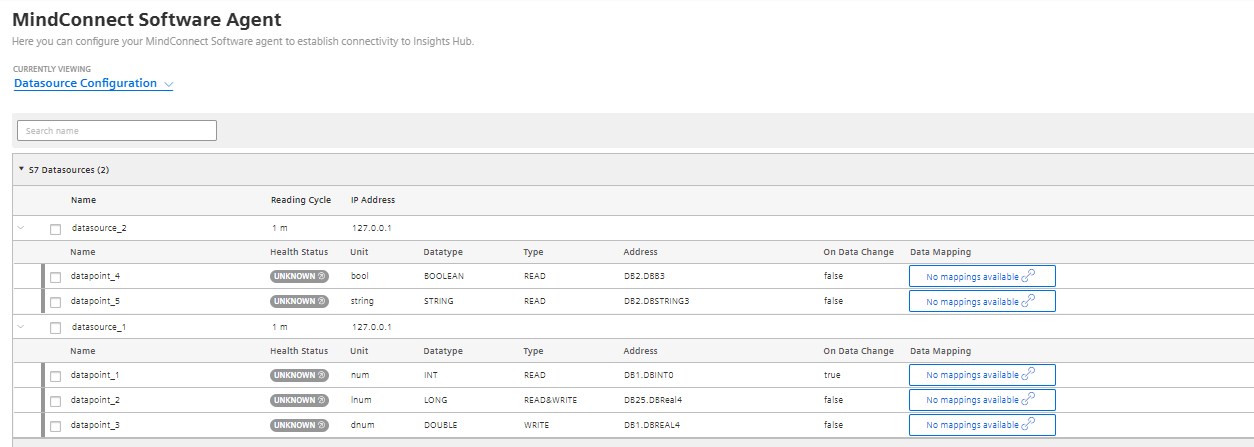The image size is (1254, 447).
Task: Select the datapoint_5 checkbox
Action: pos(56,302)
